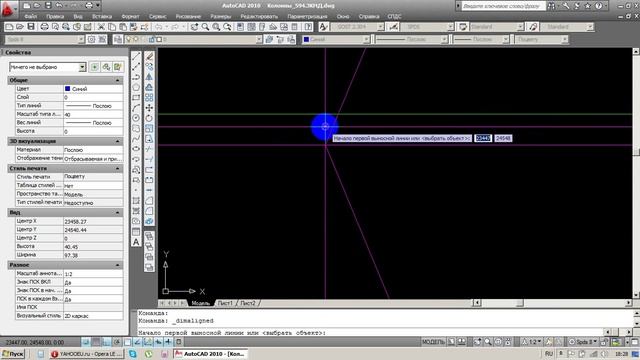Choose the Array modify tool
This screenshot has height=360, width=640.
tap(149, 98)
